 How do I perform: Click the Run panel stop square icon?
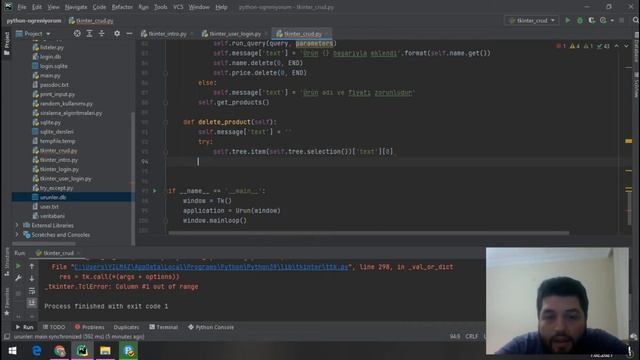point(18,293)
